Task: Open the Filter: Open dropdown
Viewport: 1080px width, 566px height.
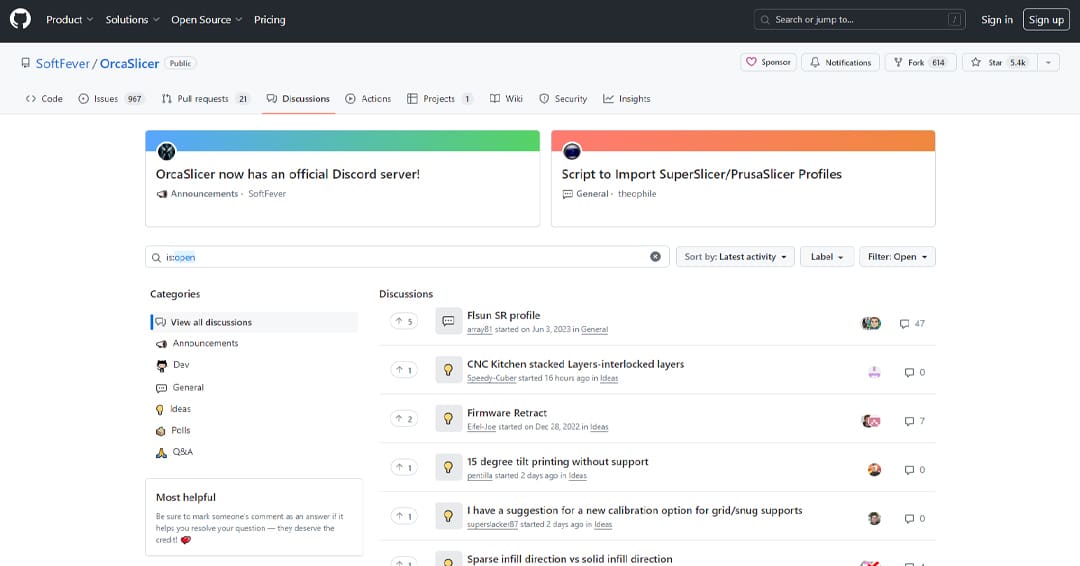Action: pos(897,257)
